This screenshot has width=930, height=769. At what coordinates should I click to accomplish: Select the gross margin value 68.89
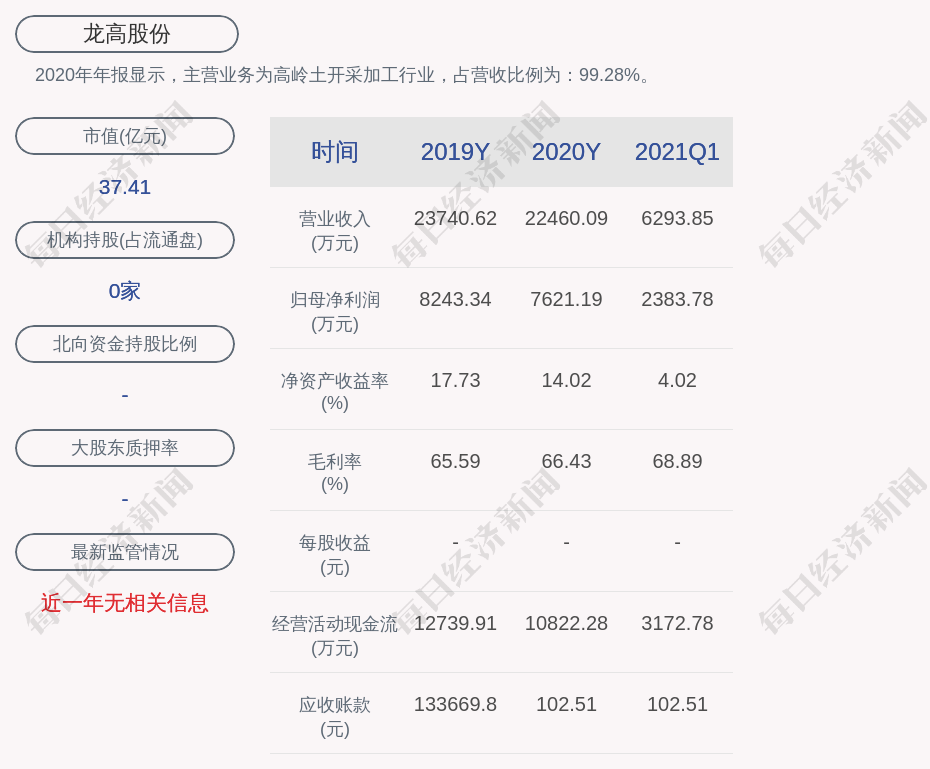click(677, 461)
